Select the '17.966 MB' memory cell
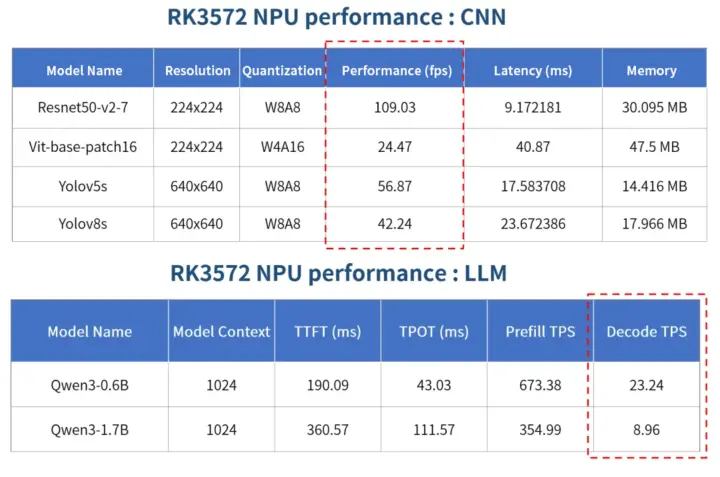 pos(654,224)
